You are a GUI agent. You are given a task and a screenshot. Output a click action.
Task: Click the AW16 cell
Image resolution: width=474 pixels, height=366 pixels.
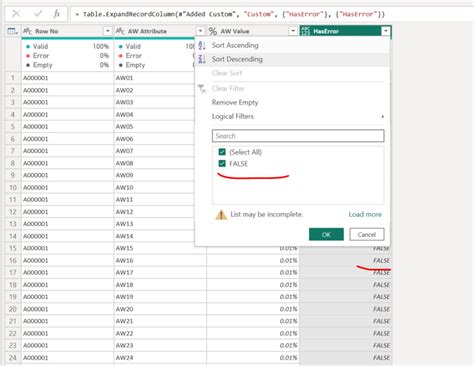pos(160,260)
